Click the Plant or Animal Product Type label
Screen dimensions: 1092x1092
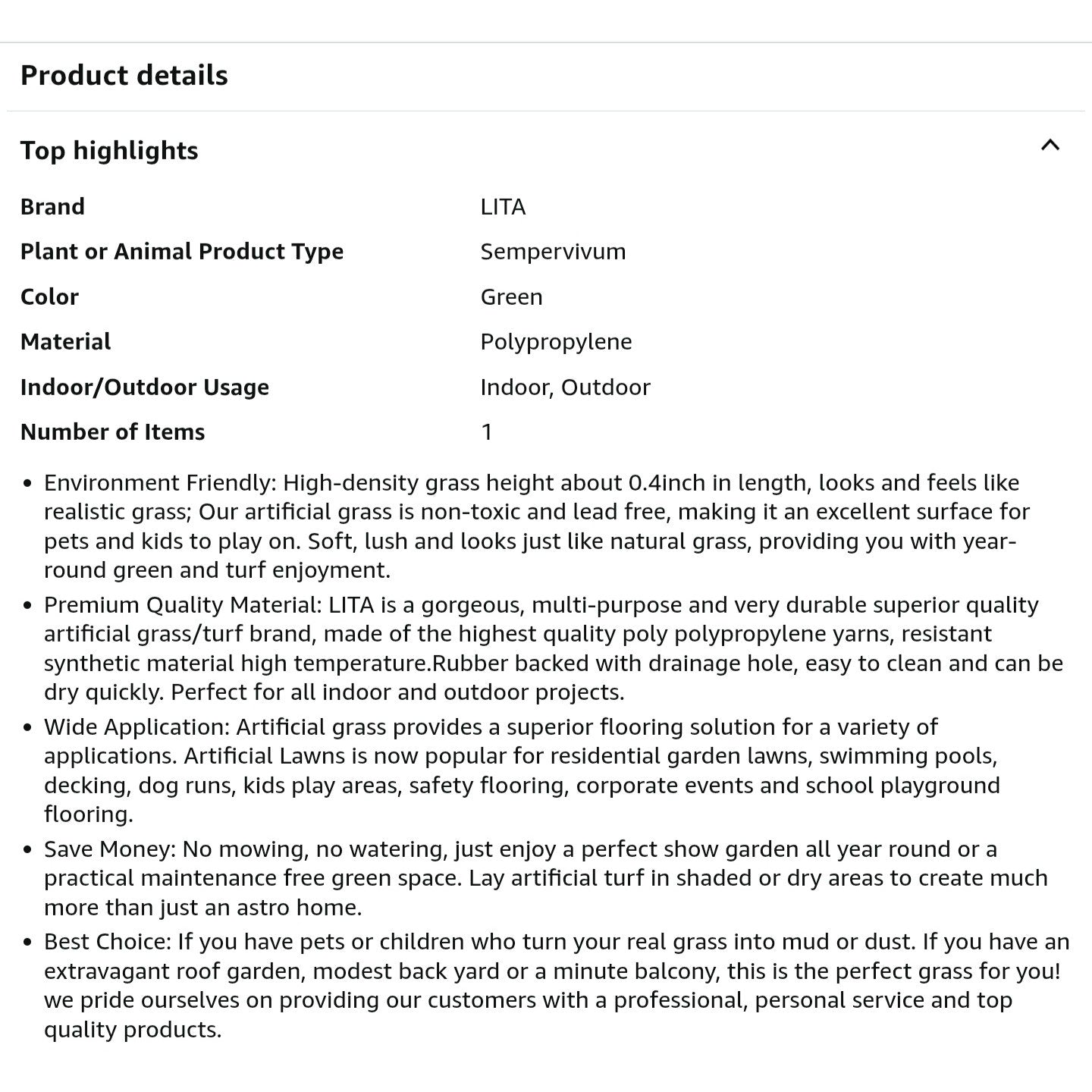click(182, 252)
